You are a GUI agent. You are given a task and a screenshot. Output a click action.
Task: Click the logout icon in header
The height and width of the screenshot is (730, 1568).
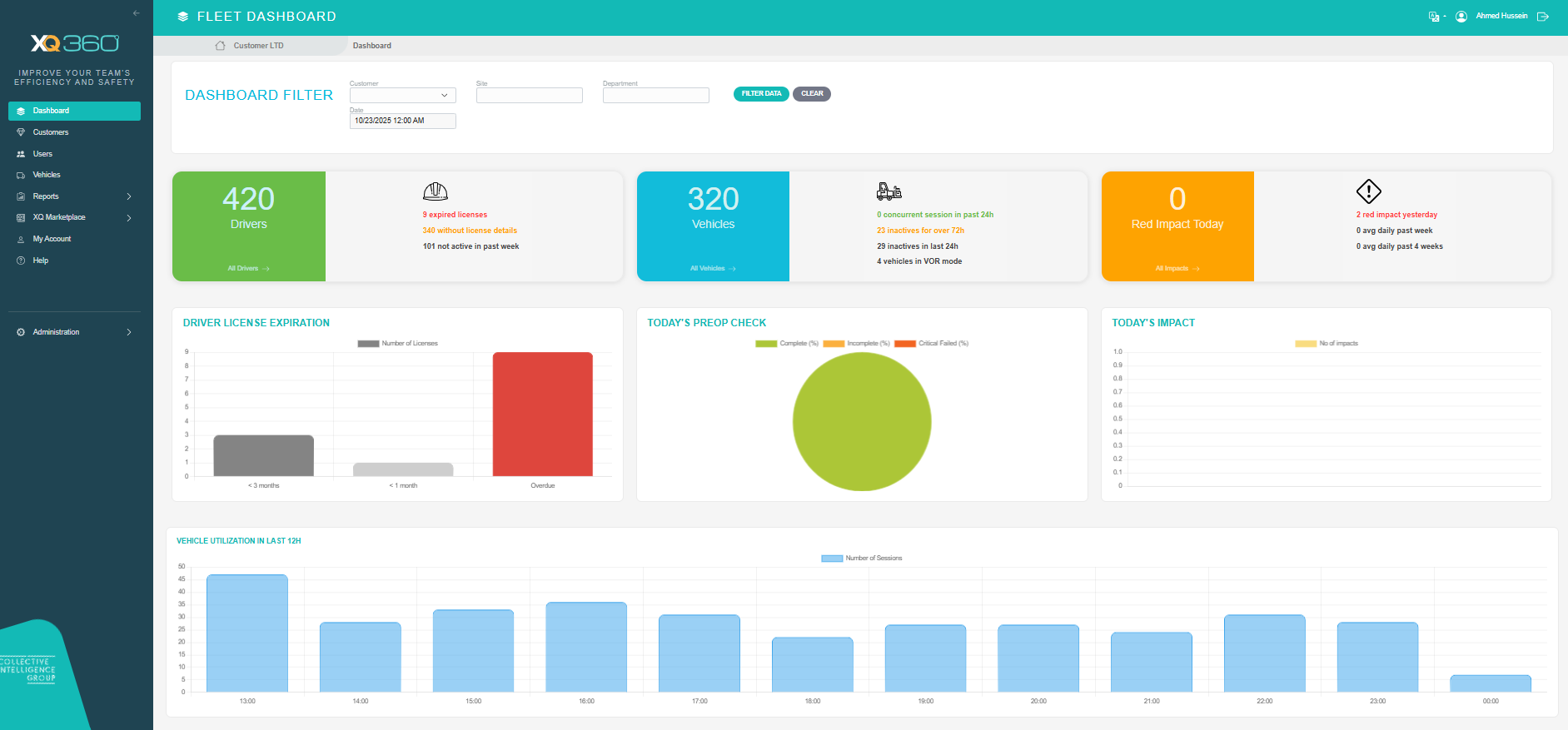point(1543,17)
